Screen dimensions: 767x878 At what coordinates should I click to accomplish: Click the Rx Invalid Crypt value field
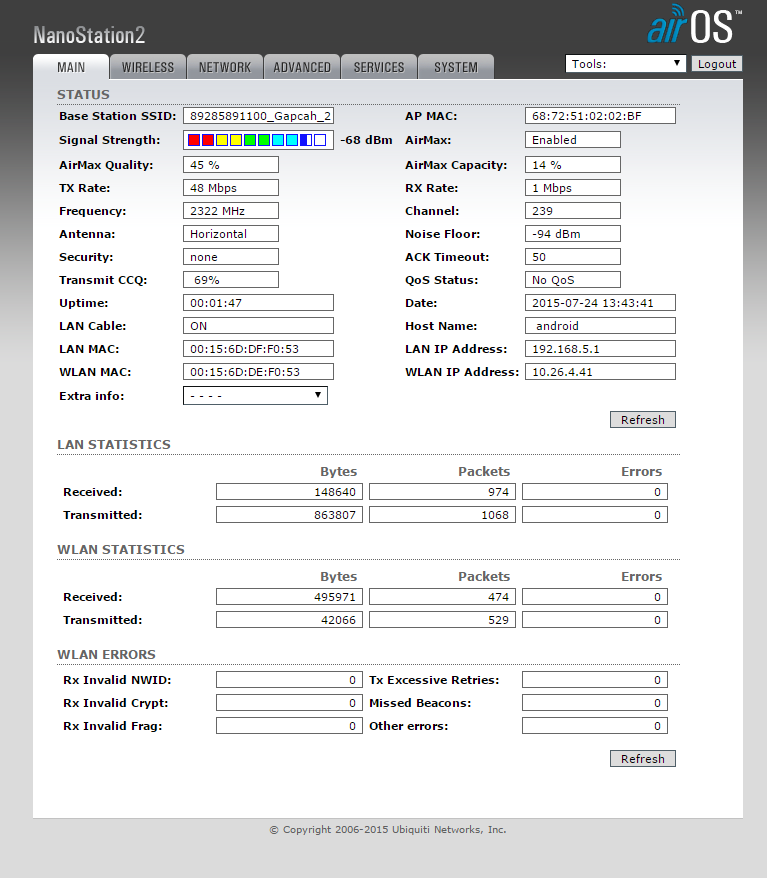(x=289, y=703)
